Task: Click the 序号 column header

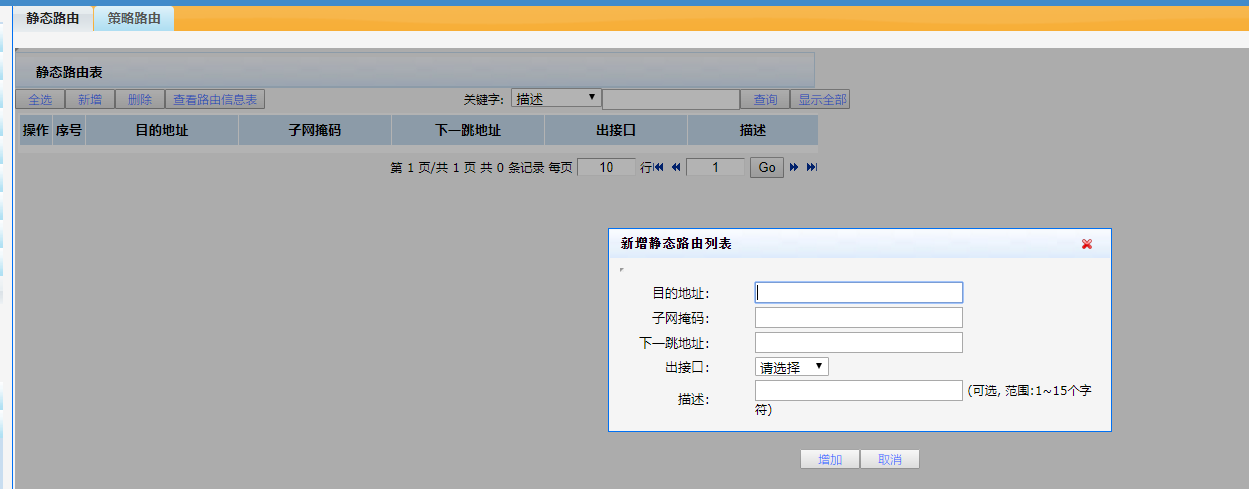Action: [69, 130]
